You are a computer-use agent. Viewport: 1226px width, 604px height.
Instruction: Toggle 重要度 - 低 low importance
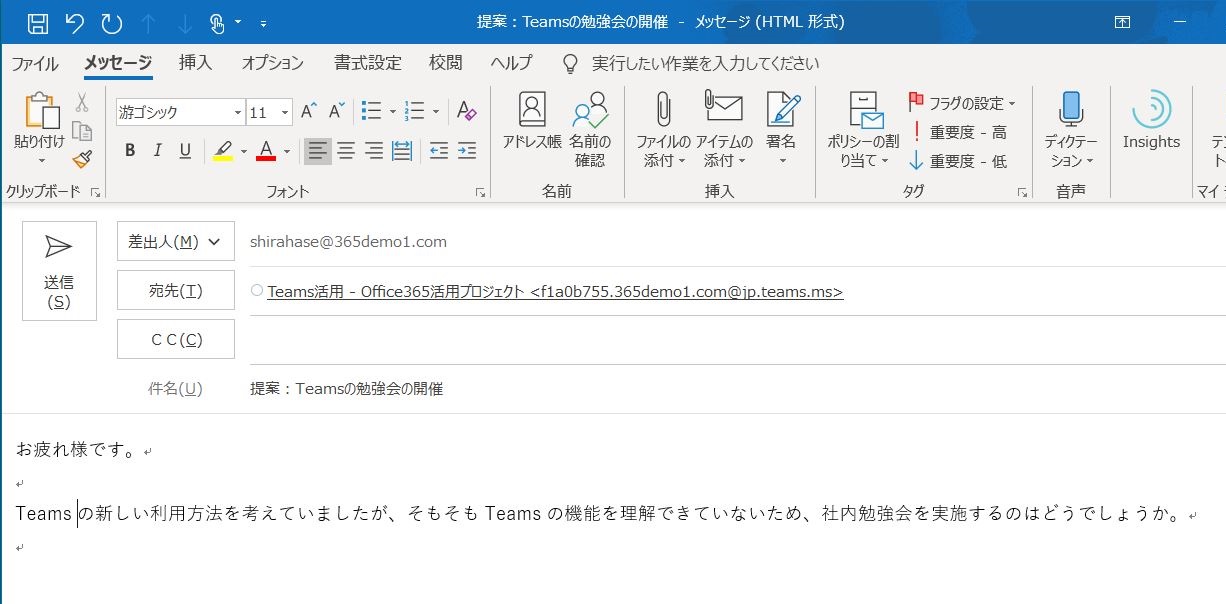(x=957, y=161)
